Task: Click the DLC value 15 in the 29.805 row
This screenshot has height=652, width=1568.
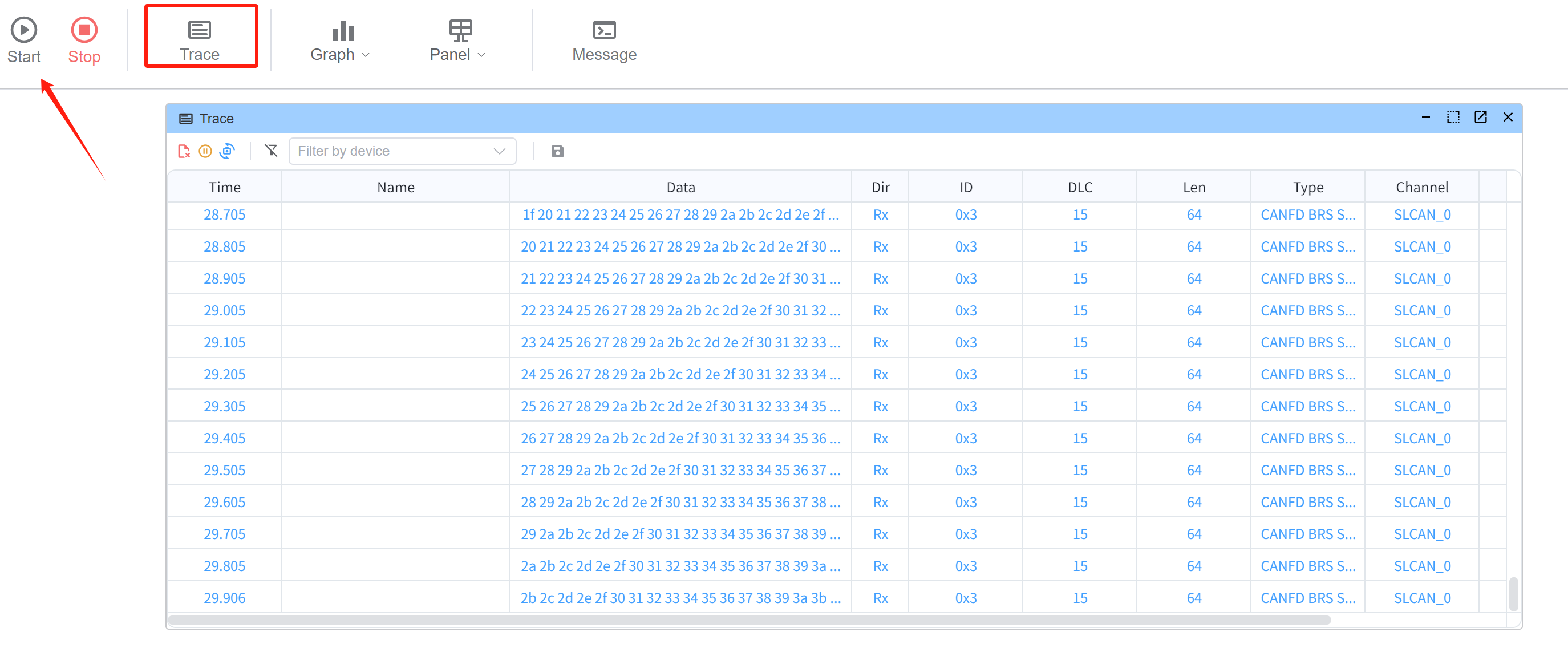Action: 1080,566
